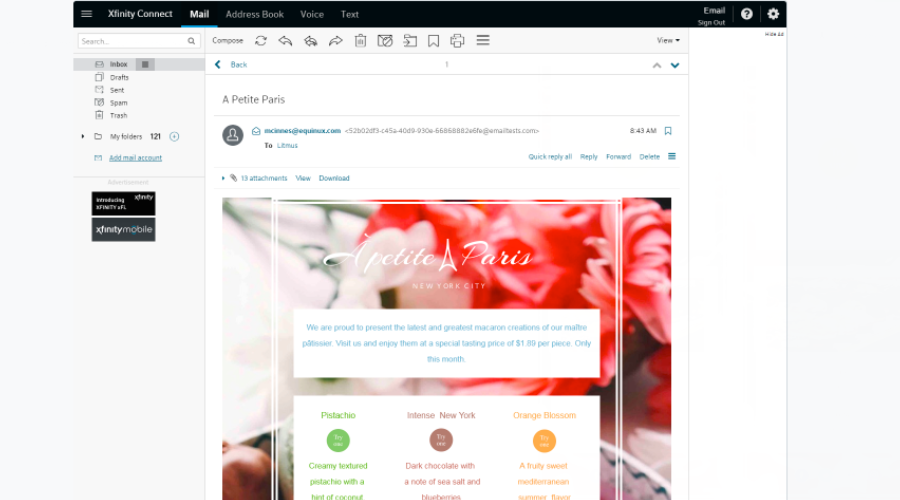Open the message actions menu beside Delete
900x500 pixels.
coord(672,156)
